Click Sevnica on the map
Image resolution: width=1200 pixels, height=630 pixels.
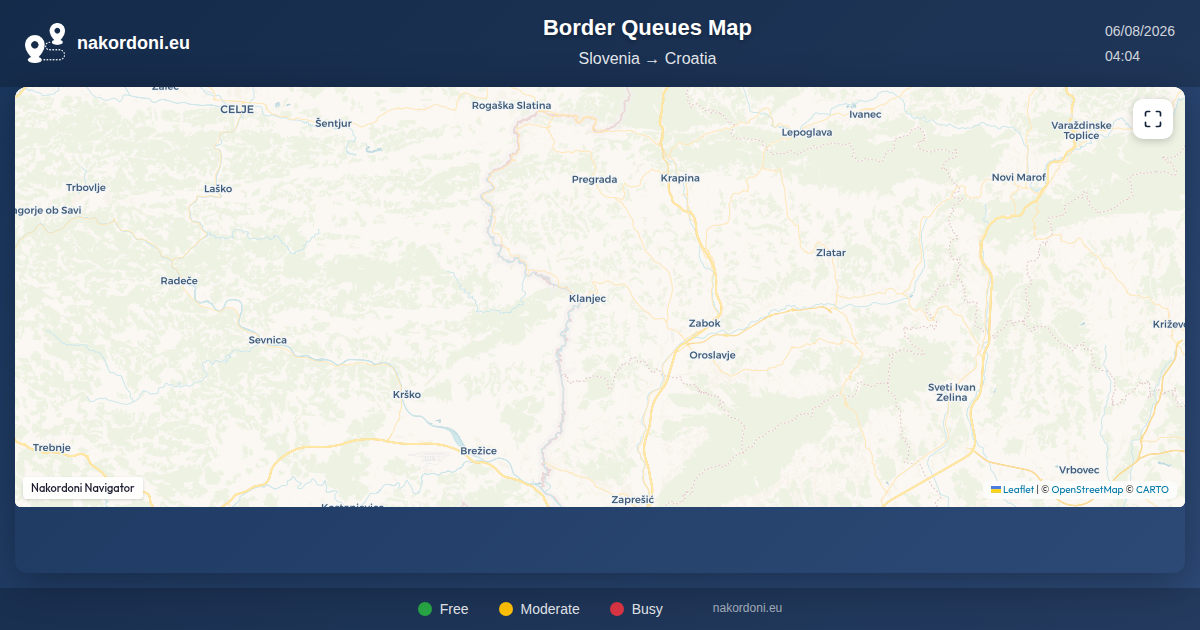coord(267,340)
